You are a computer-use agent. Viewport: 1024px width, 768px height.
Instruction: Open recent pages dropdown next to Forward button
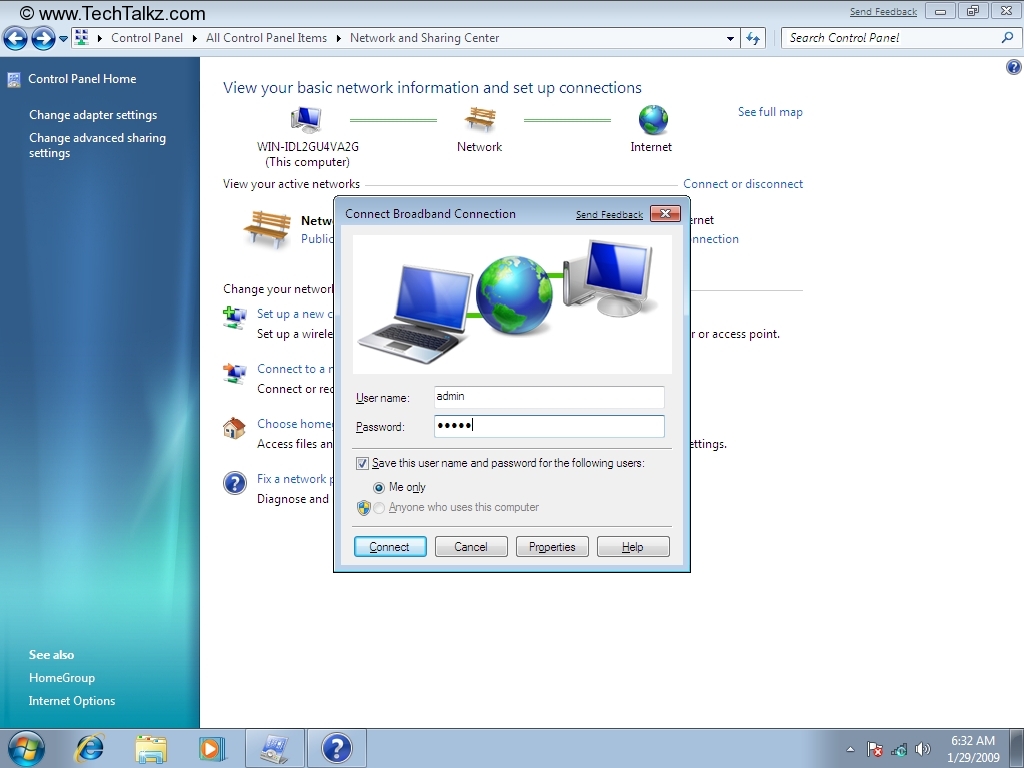click(63, 39)
